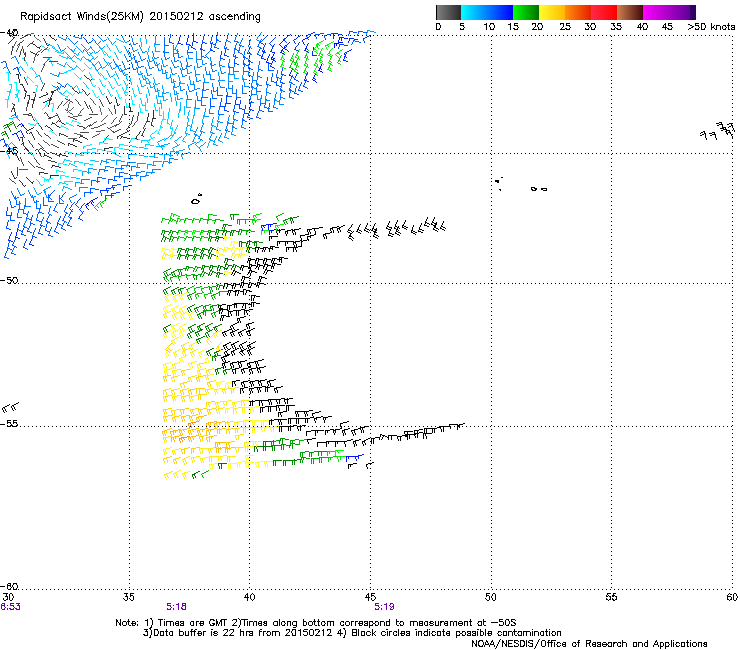Click the longitude label '45' on bottom axis
The width and height of the screenshot is (740, 650).
370,597
